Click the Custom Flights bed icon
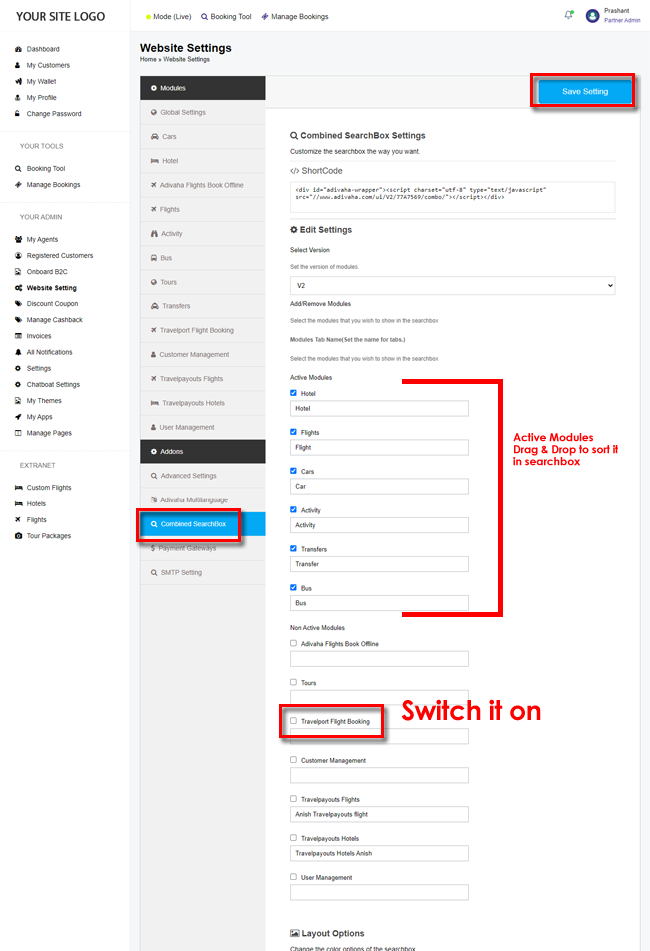 18,488
